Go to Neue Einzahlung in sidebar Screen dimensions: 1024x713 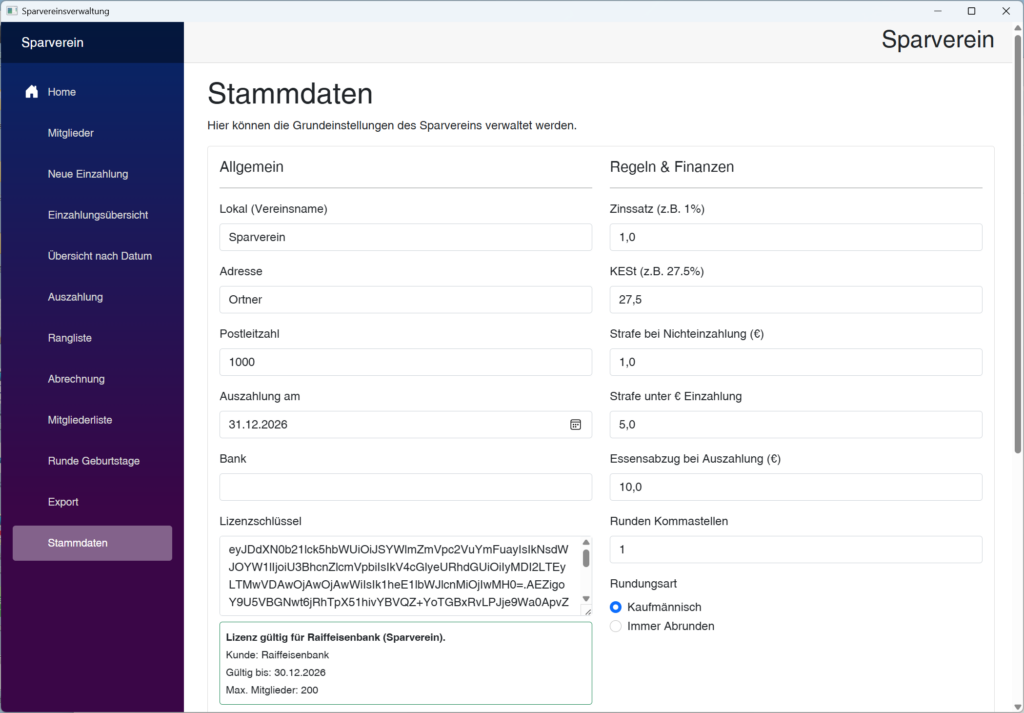click(x=88, y=174)
